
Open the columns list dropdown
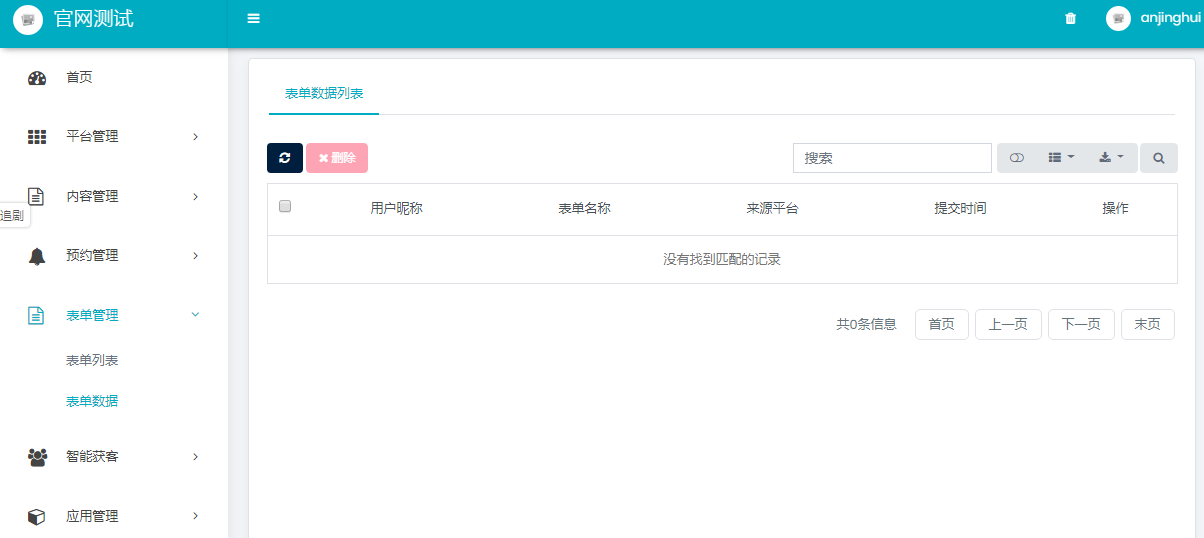pyautogui.click(x=1060, y=158)
